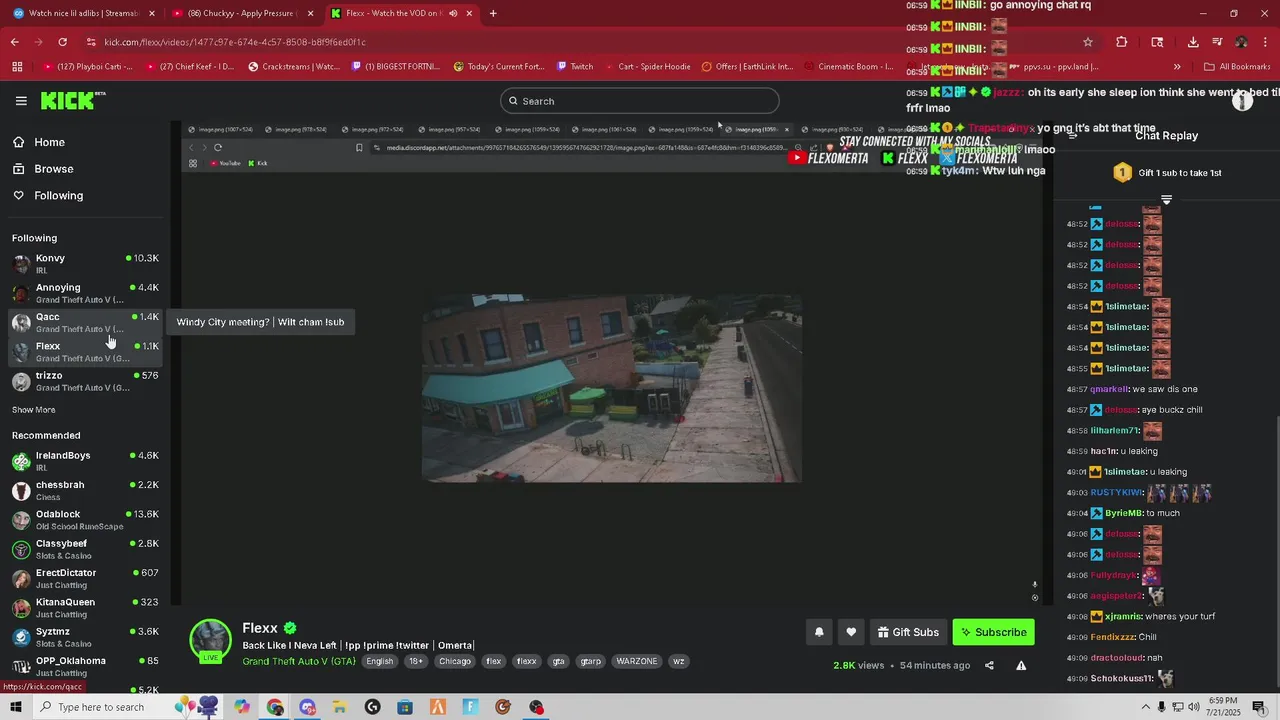Expand the bookmarks bar overflow chevron

coord(1177,67)
